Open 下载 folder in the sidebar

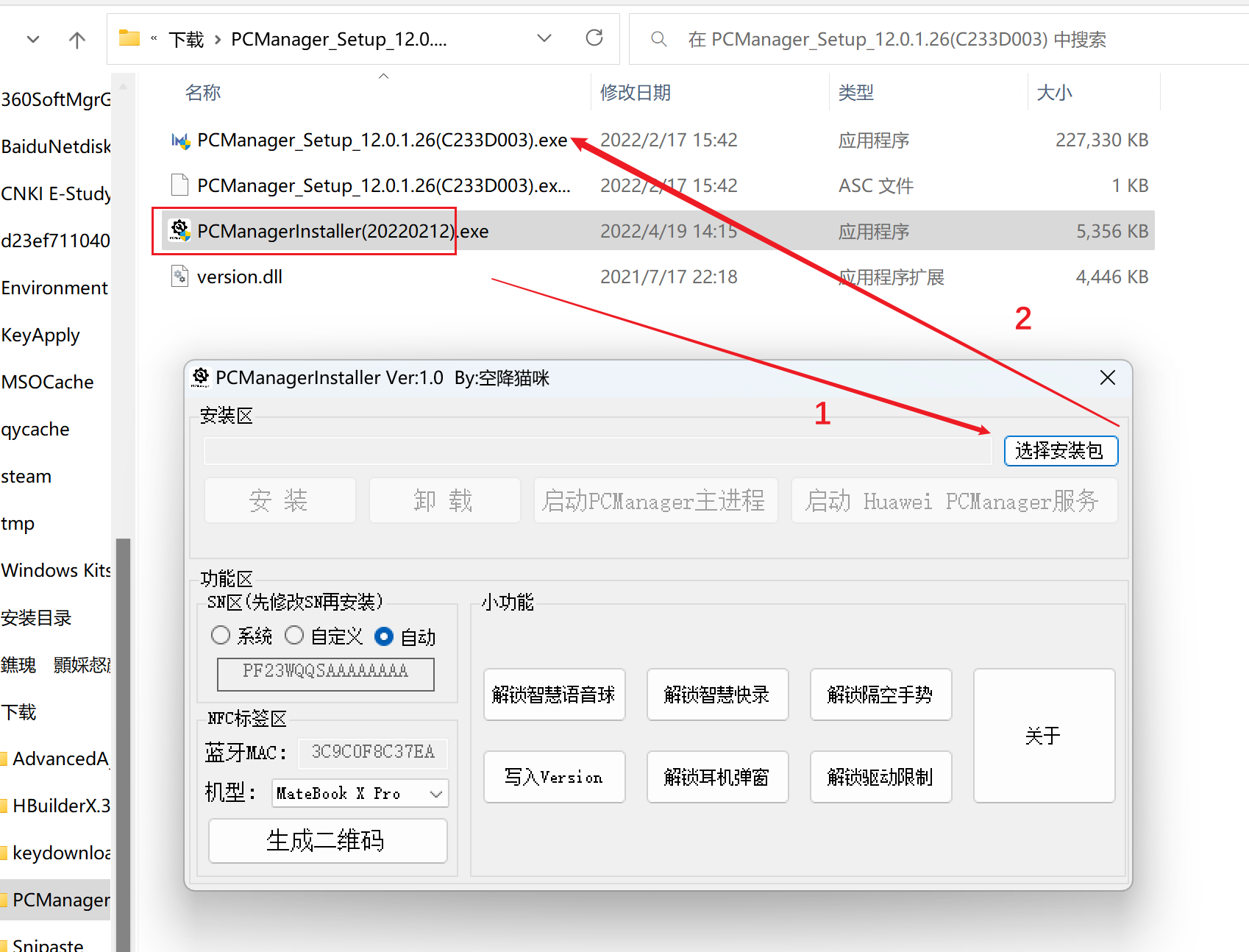[18, 712]
